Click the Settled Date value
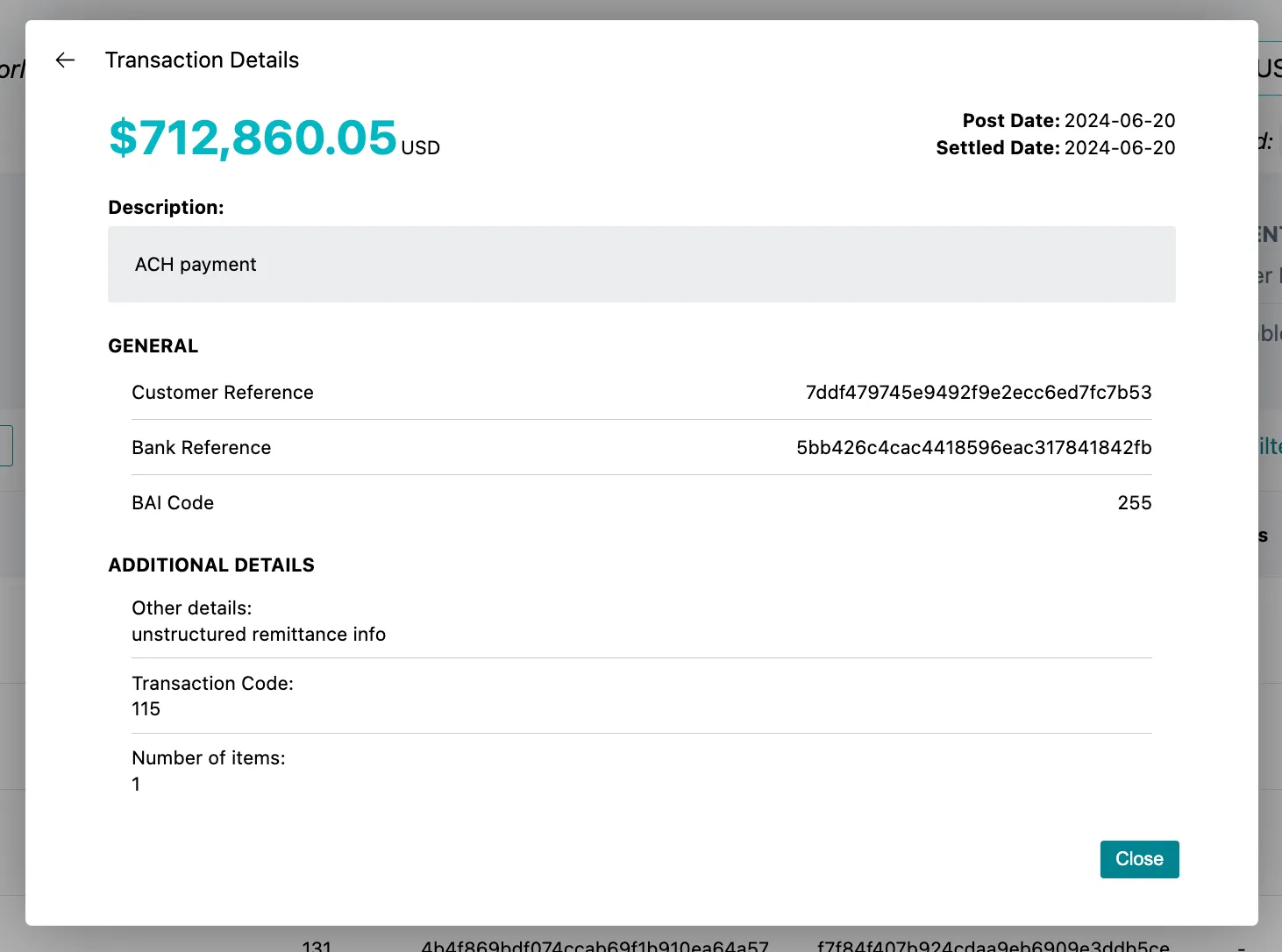 (x=1119, y=148)
